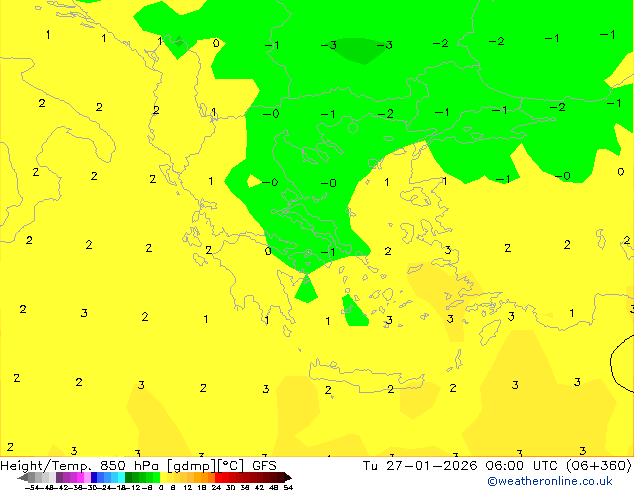Click the -54 label on the legend
The image size is (634, 490).
pyautogui.click(x=32, y=487)
